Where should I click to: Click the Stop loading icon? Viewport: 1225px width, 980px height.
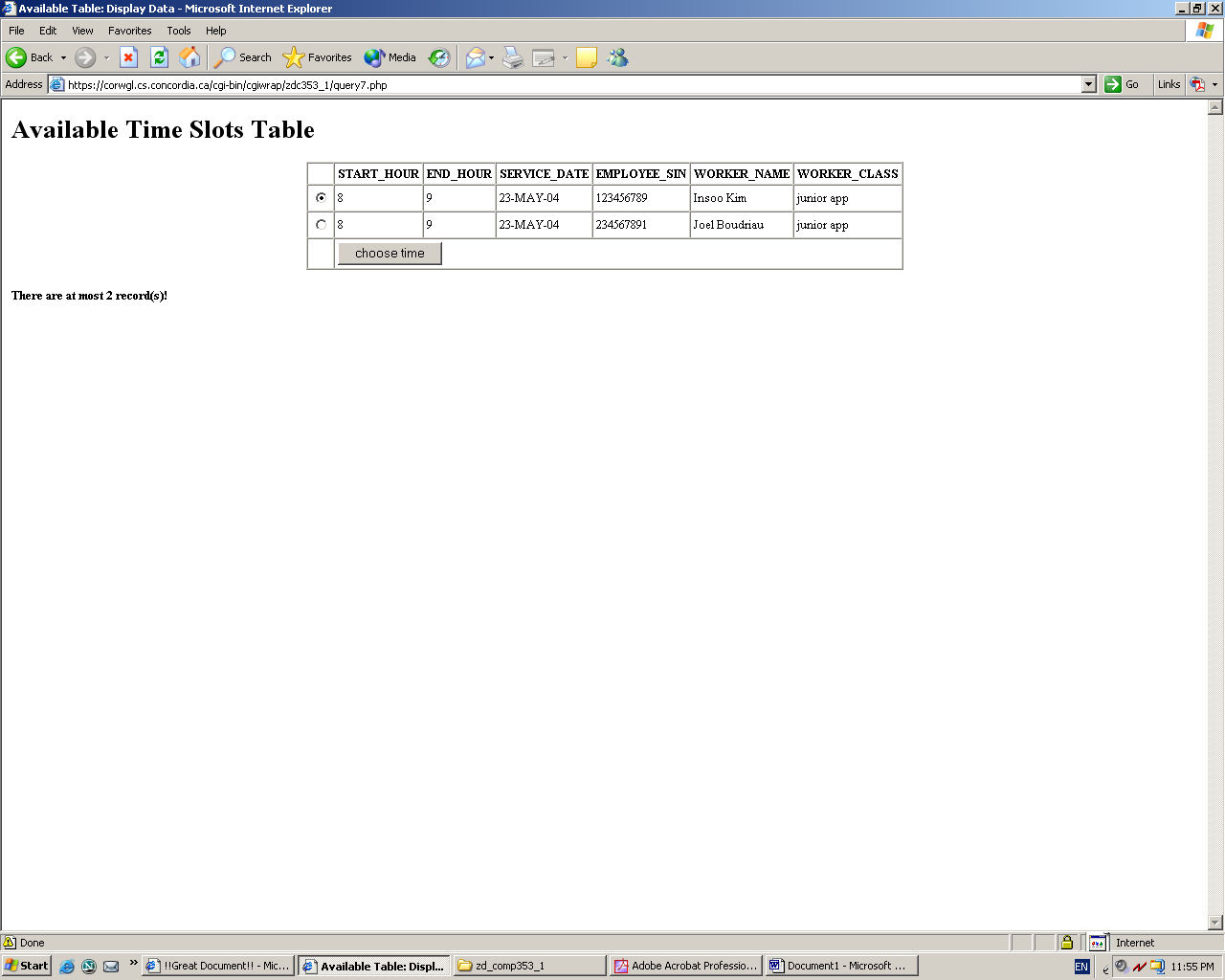pyautogui.click(x=128, y=57)
